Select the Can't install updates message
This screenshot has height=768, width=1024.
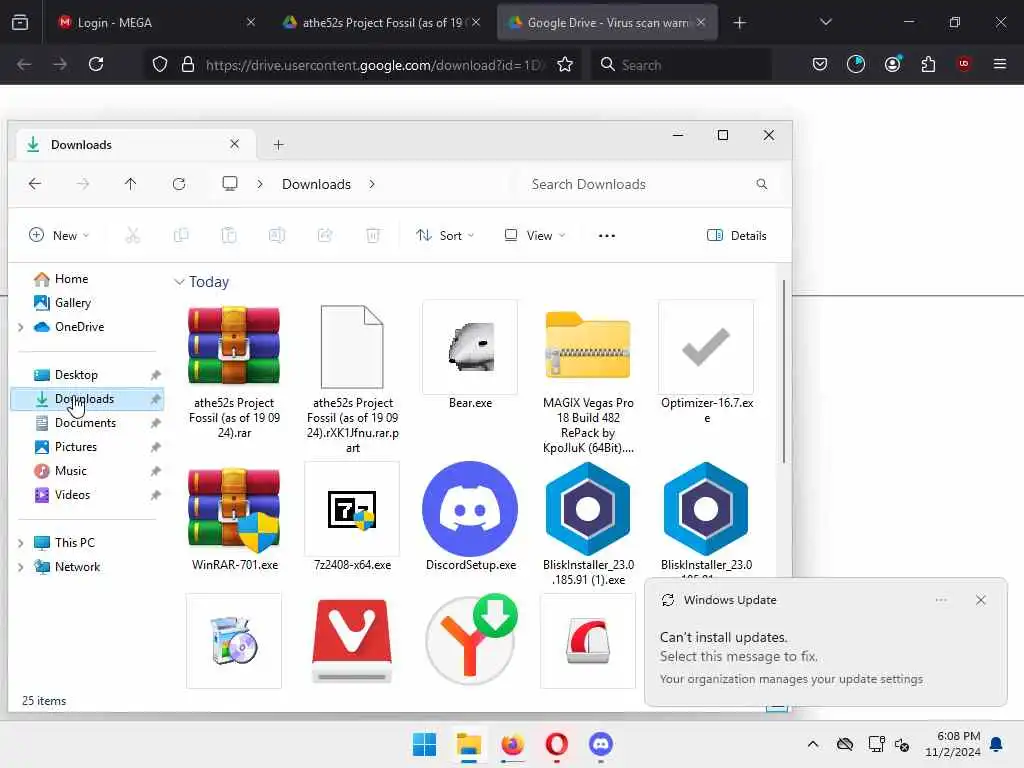pos(724,637)
